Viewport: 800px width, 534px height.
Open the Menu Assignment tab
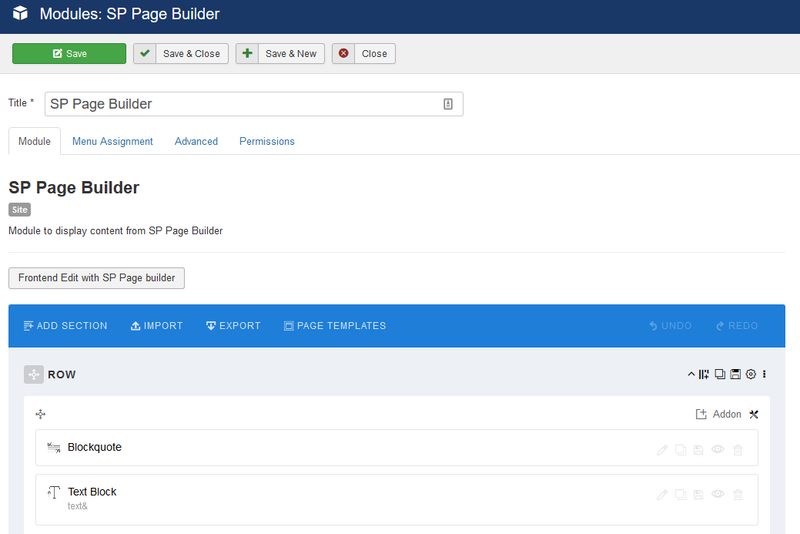click(112, 141)
